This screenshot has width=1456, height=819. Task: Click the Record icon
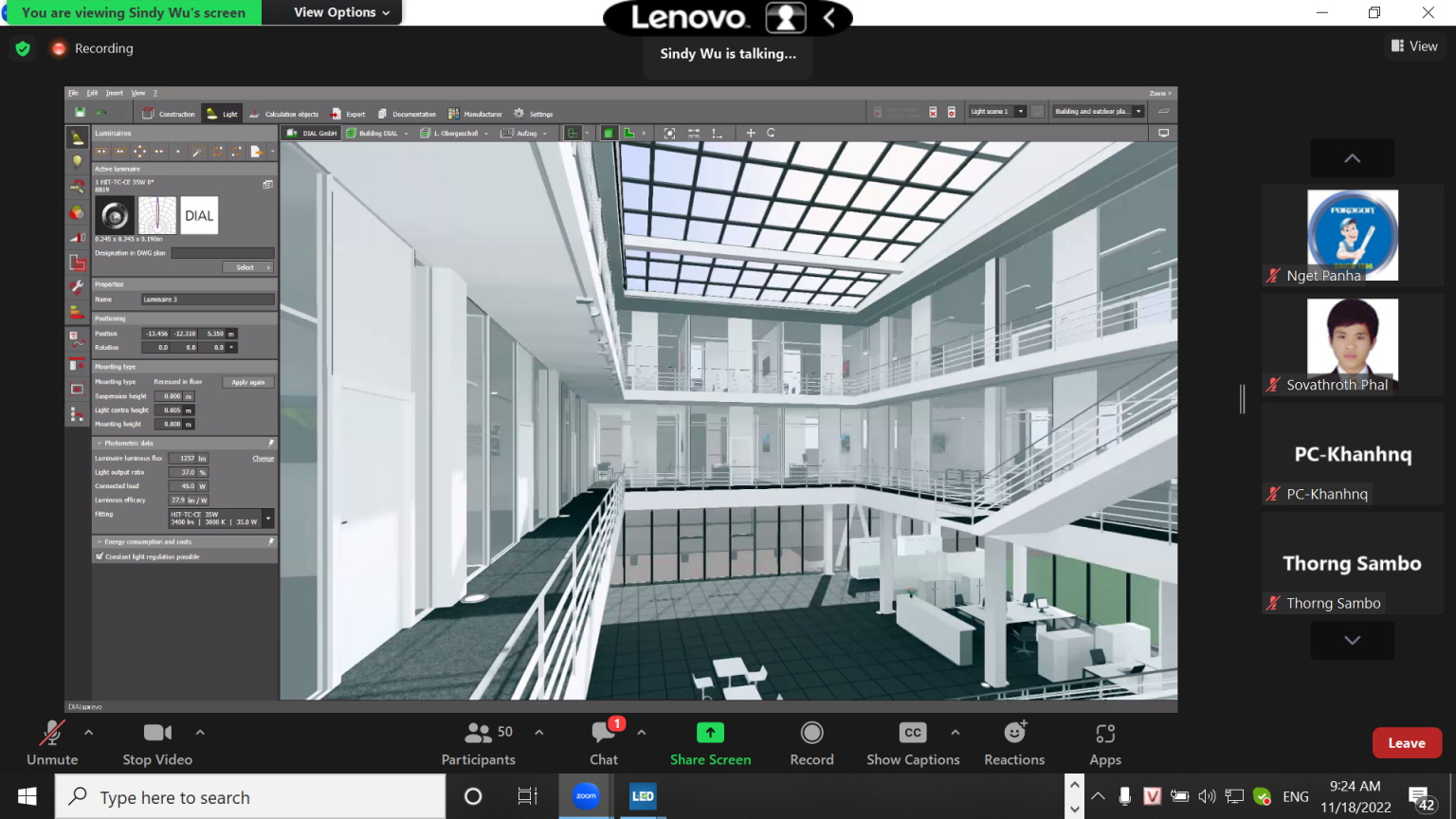811,733
